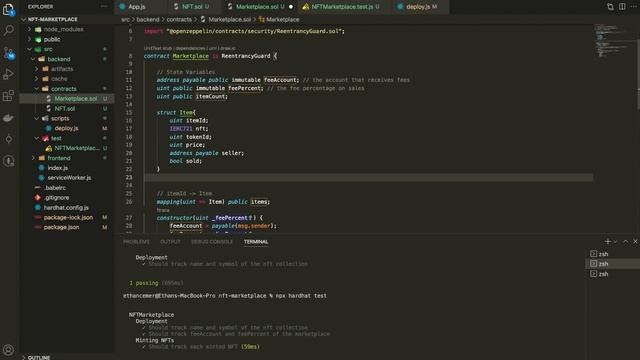Close the terminal panel
This screenshot has height=360, width=640.
[x=635, y=242]
